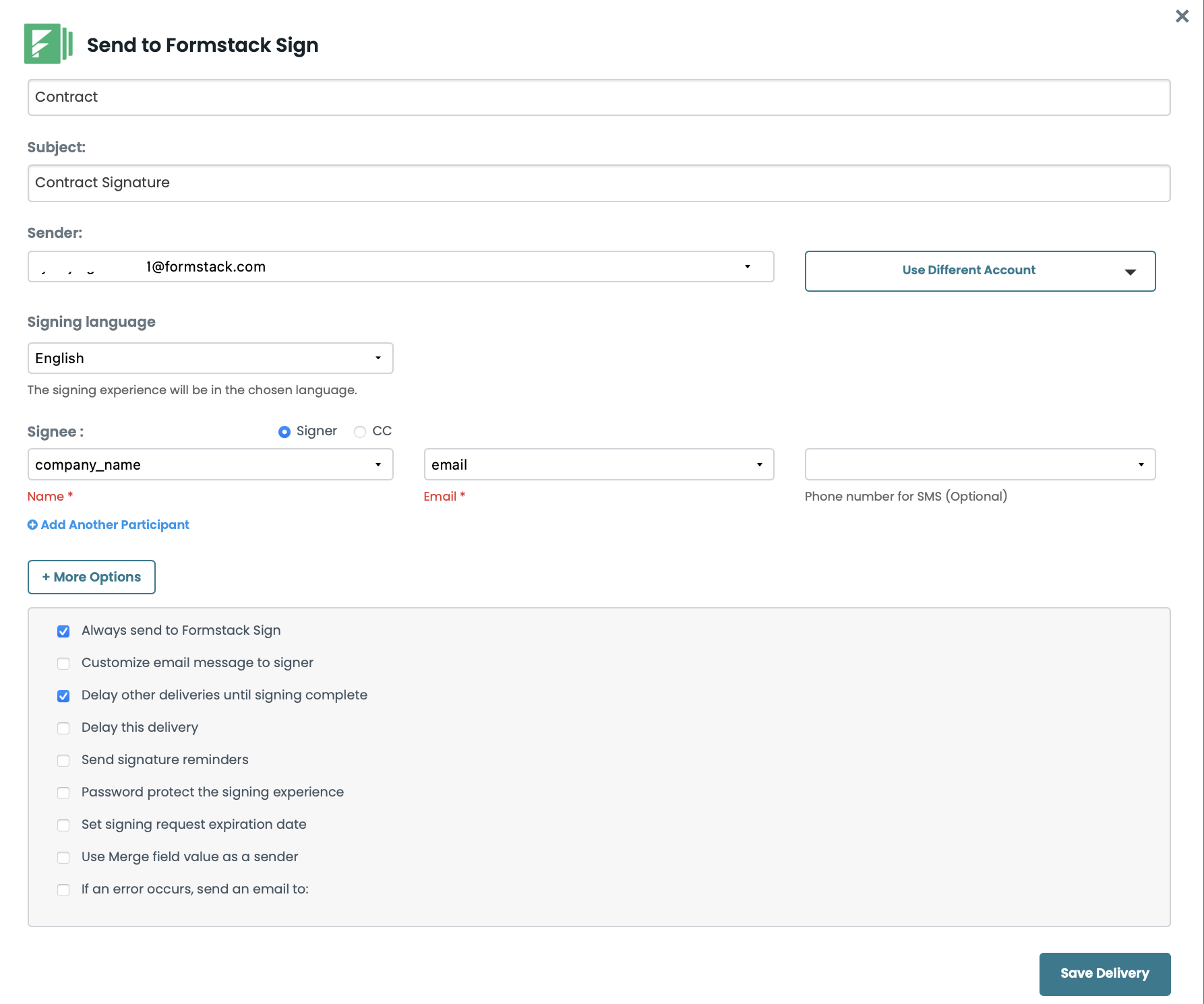Select the CC radio button
This screenshot has width=1204, height=1004.
pos(360,432)
